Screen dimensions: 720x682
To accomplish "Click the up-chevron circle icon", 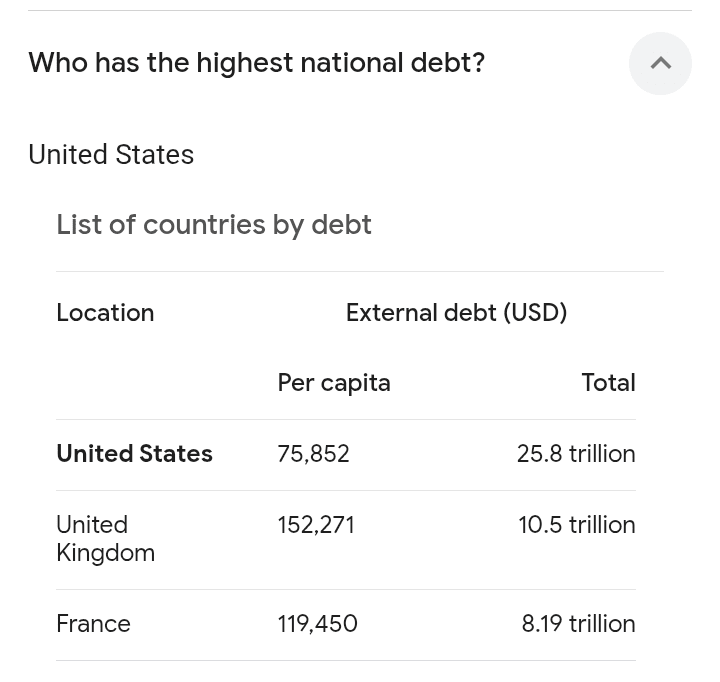I will (660, 63).
